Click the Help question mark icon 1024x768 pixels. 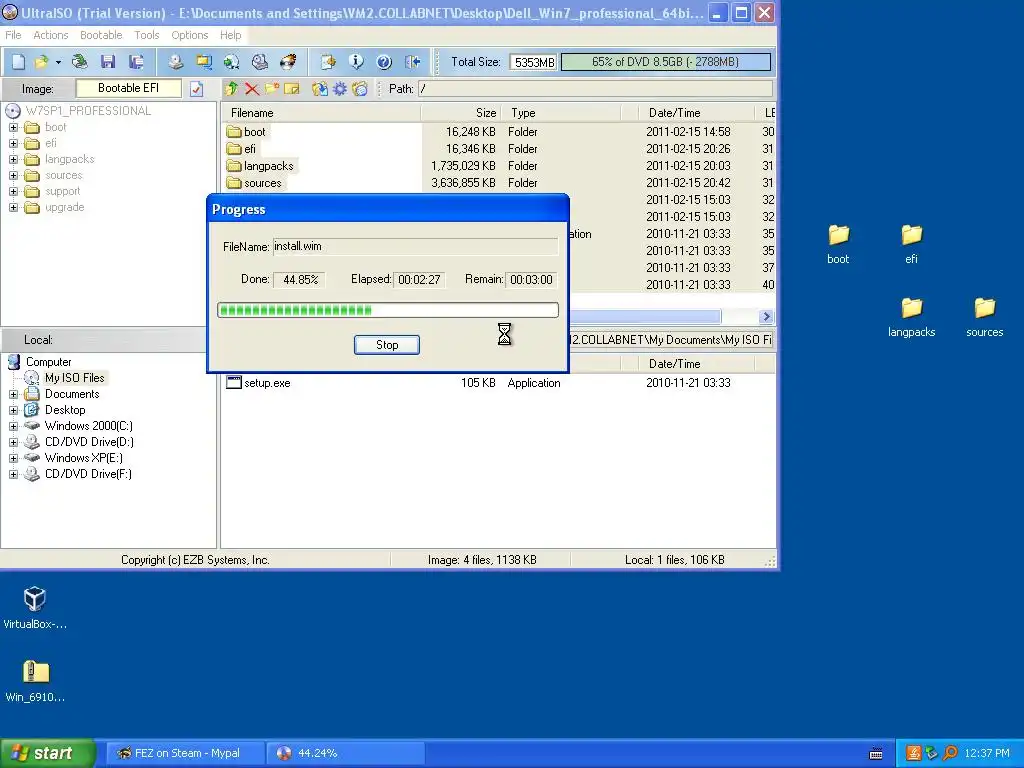point(384,62)
